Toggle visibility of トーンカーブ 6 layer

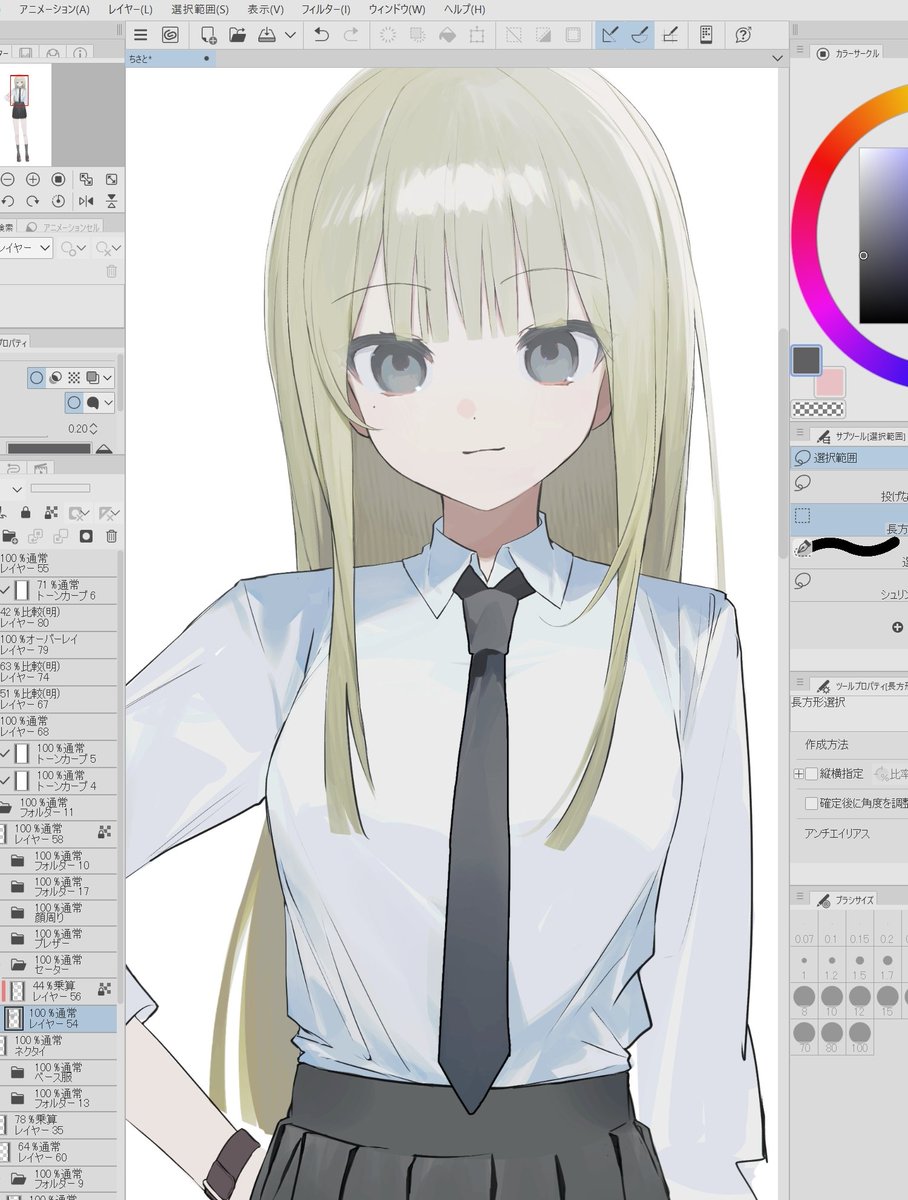click(x=4, y=588)
